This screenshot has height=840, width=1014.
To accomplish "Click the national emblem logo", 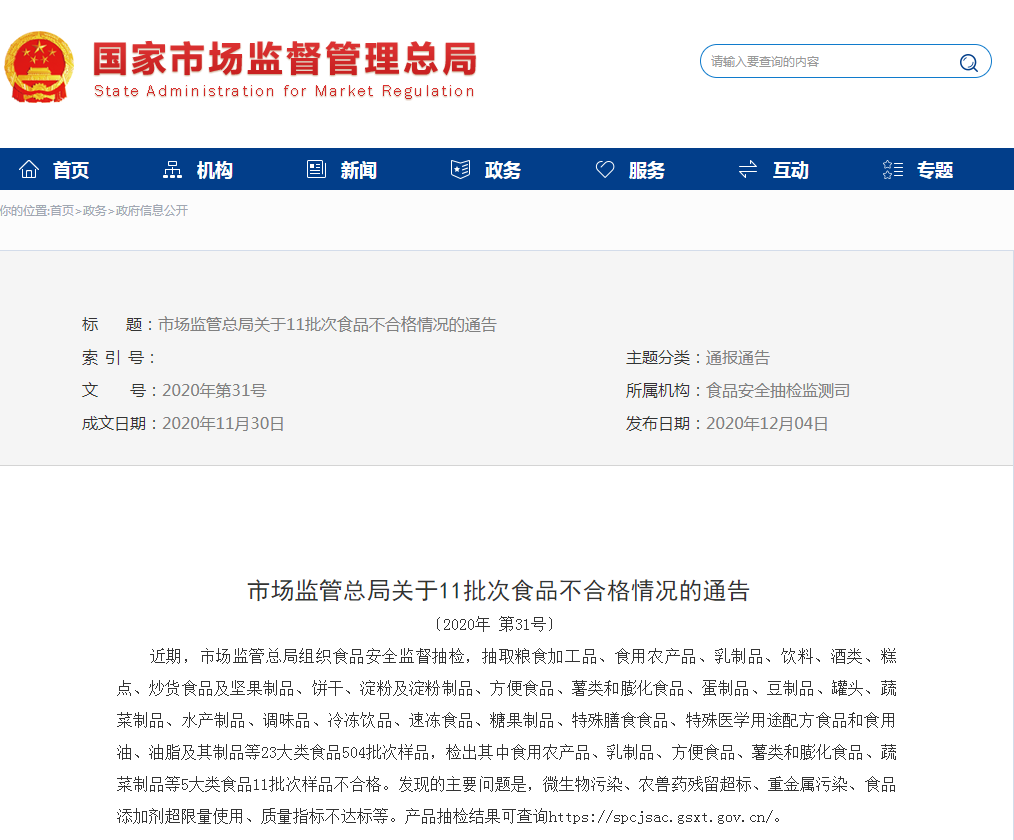I will [39, 67].
